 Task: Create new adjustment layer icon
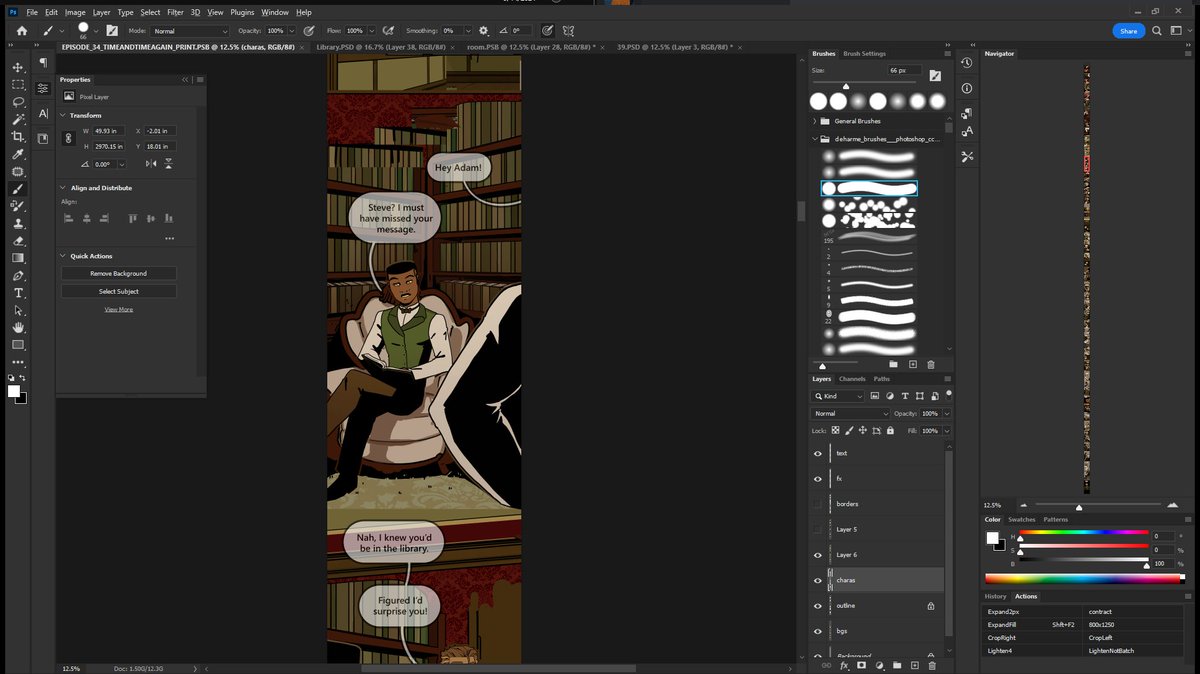coord(879,665)
